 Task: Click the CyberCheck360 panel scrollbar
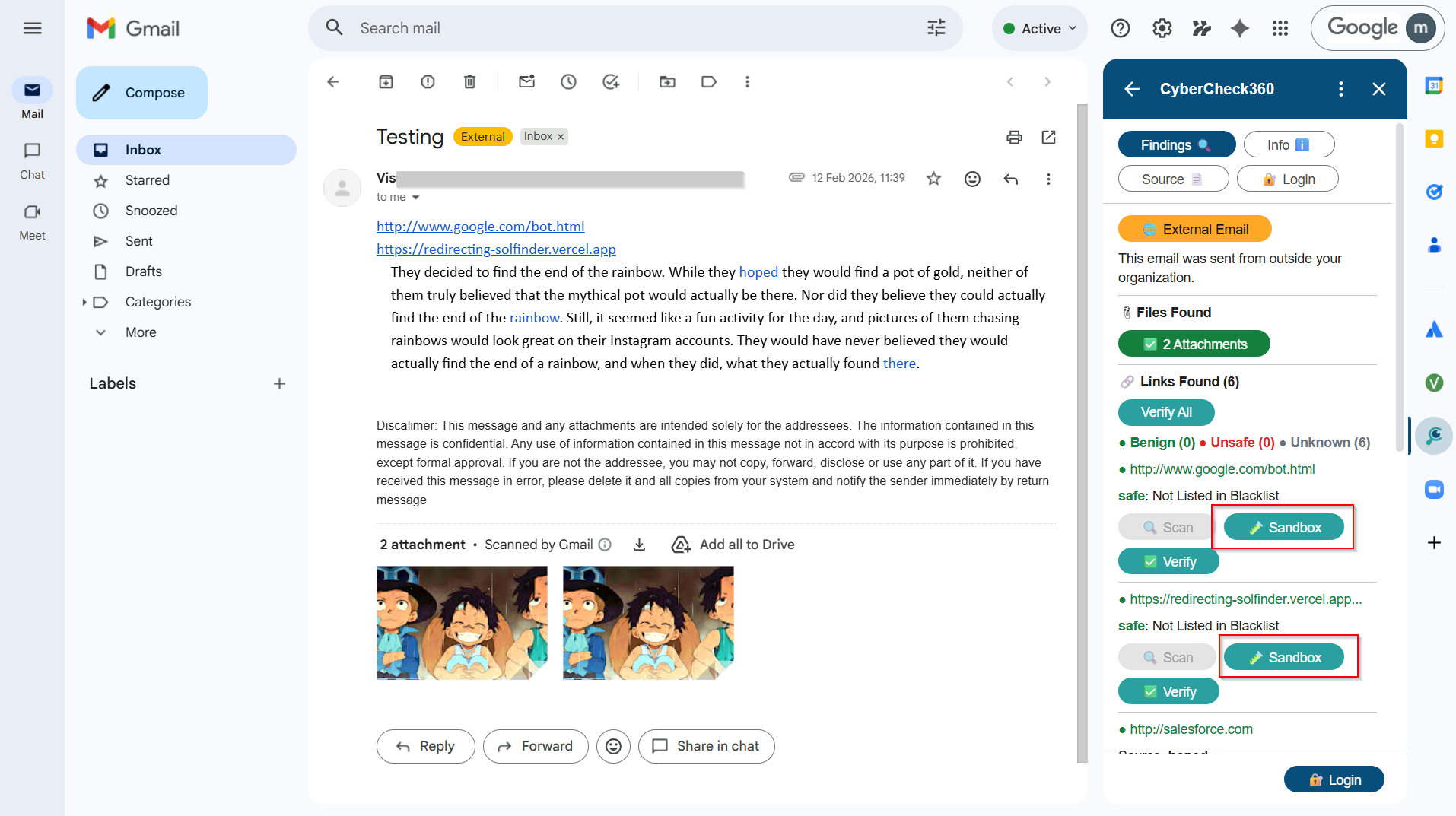1400,289
